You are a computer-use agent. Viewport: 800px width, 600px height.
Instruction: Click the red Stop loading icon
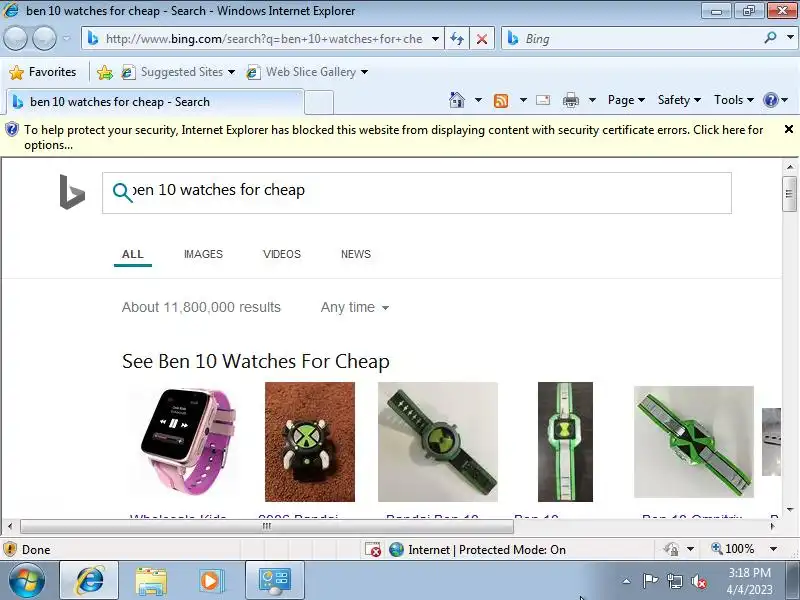pyautogui.click(x=481, y=39)
